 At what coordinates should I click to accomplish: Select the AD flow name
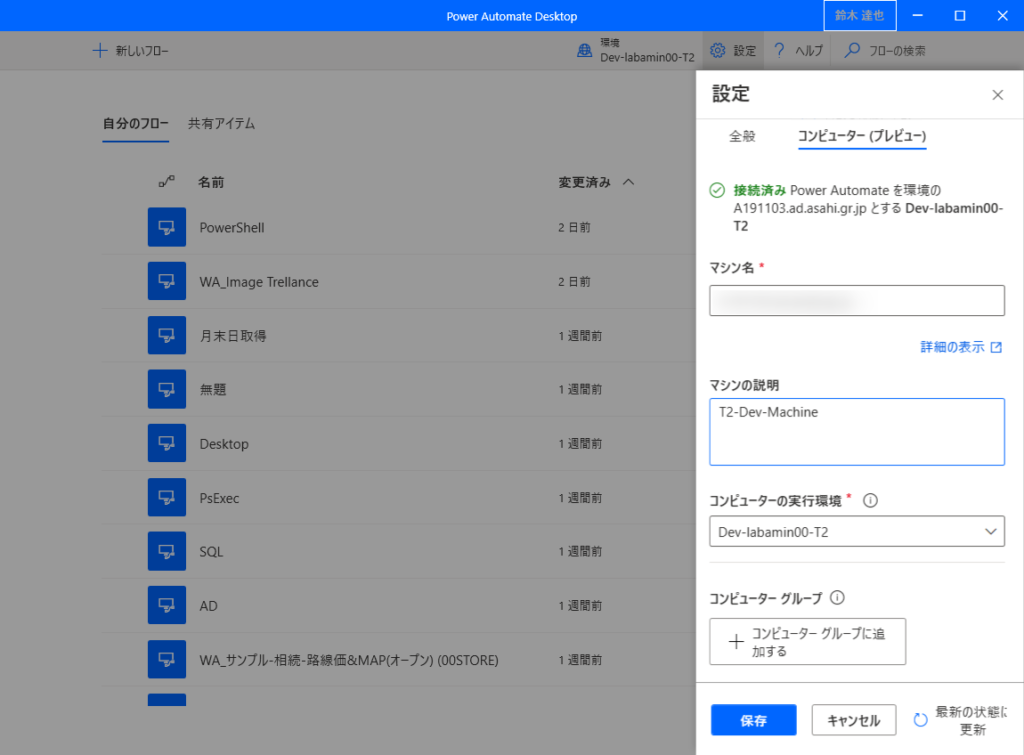coord(208,606)
